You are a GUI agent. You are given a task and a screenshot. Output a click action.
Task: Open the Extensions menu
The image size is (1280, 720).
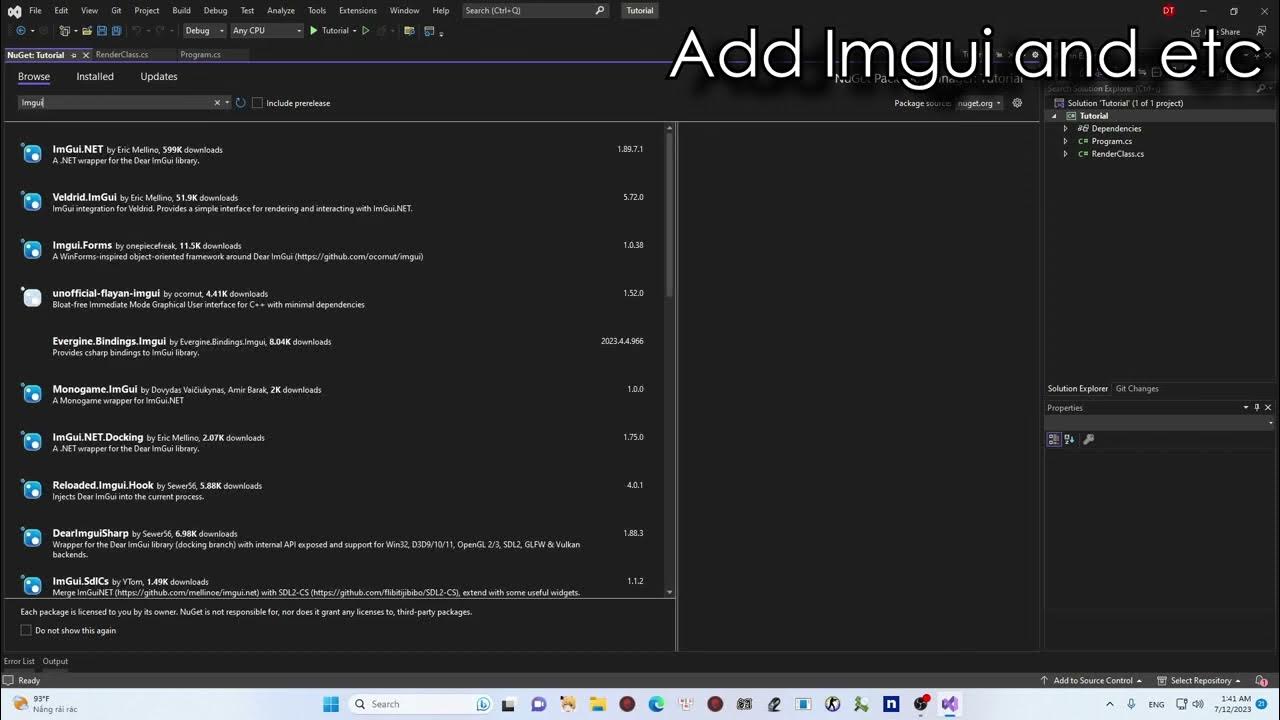(x=357, y=10)
